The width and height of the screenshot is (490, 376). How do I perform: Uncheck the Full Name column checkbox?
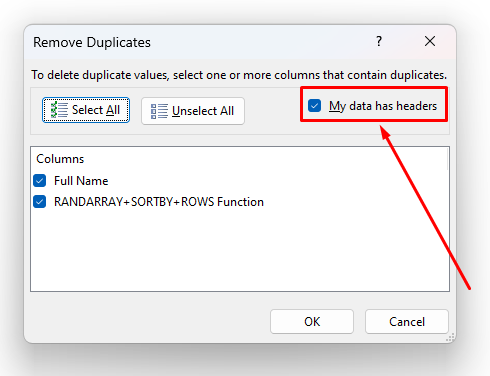[x=40, y=181]
